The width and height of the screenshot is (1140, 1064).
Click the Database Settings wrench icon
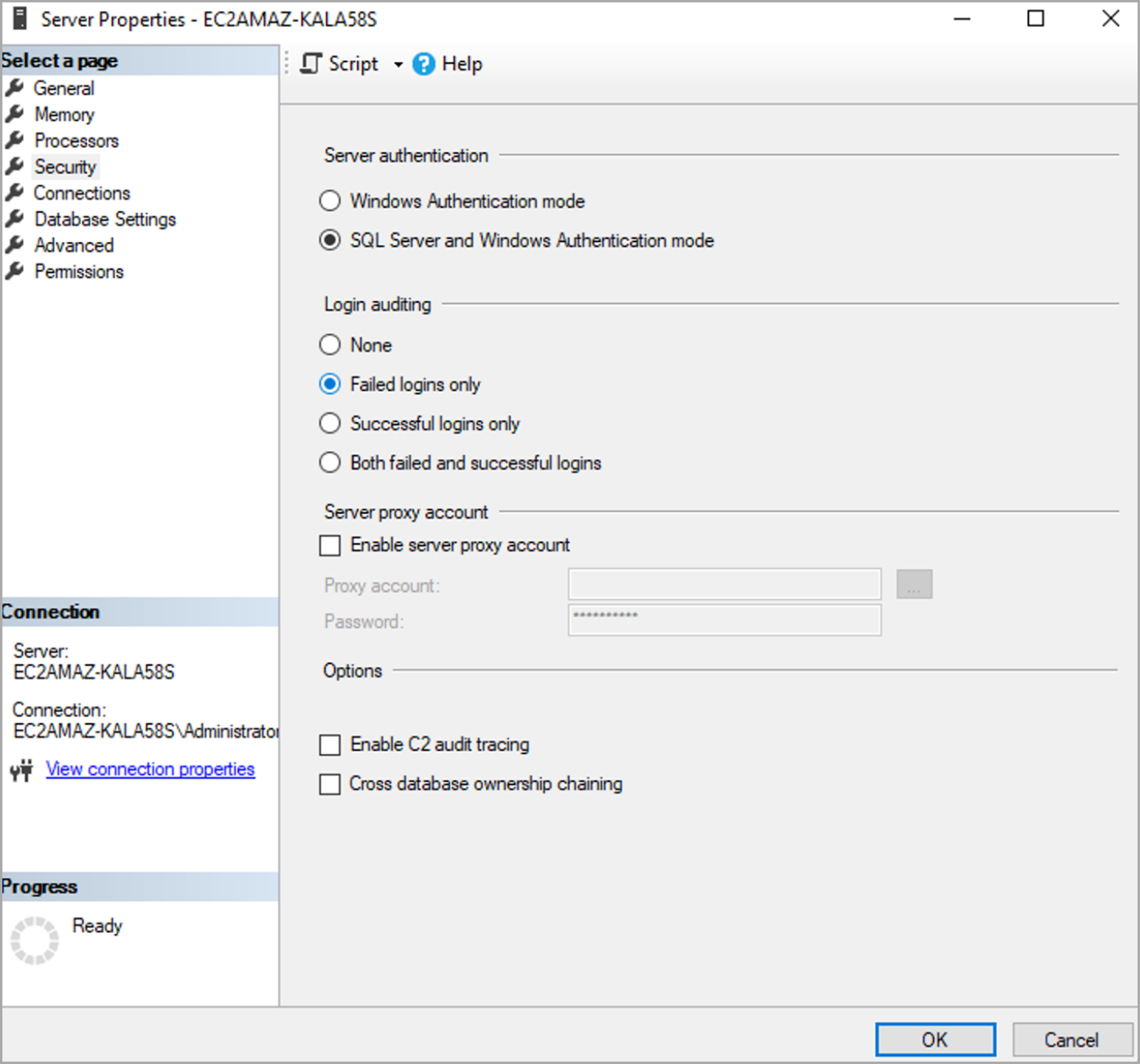(x=14, y=219)
